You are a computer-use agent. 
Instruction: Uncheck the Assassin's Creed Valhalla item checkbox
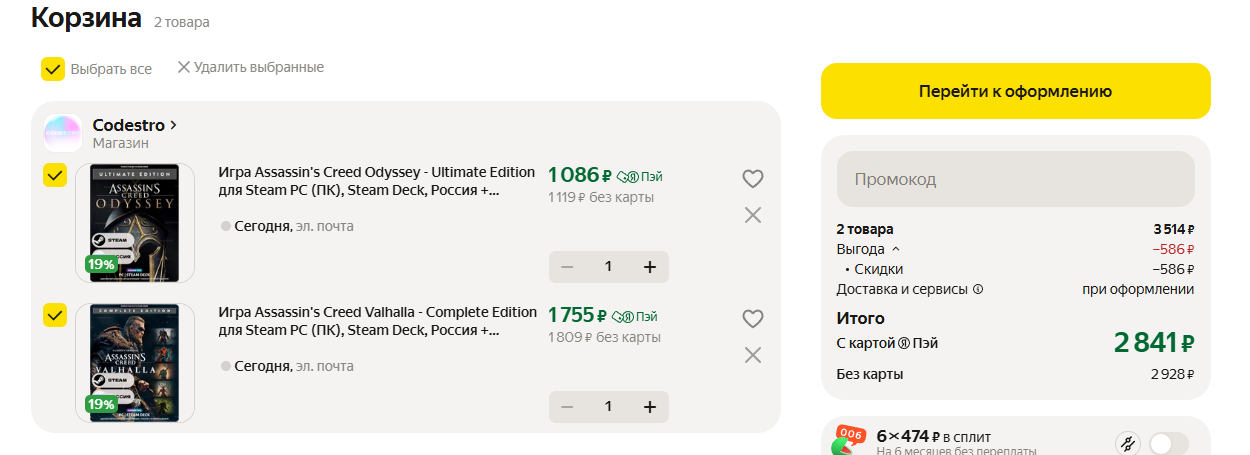(x=54, y=315)
